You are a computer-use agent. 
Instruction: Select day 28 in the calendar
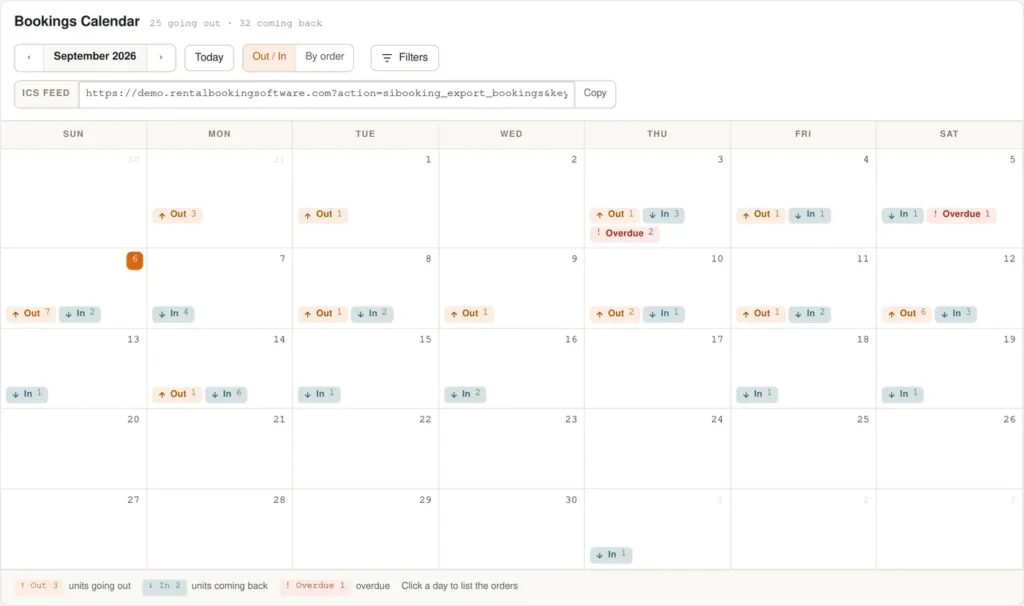219,530
